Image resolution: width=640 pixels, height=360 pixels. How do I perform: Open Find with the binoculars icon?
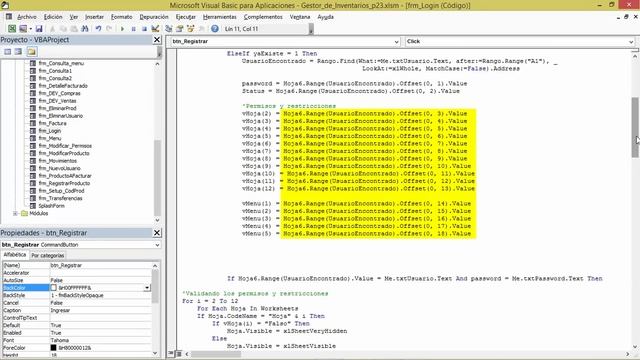pos(85,29)
